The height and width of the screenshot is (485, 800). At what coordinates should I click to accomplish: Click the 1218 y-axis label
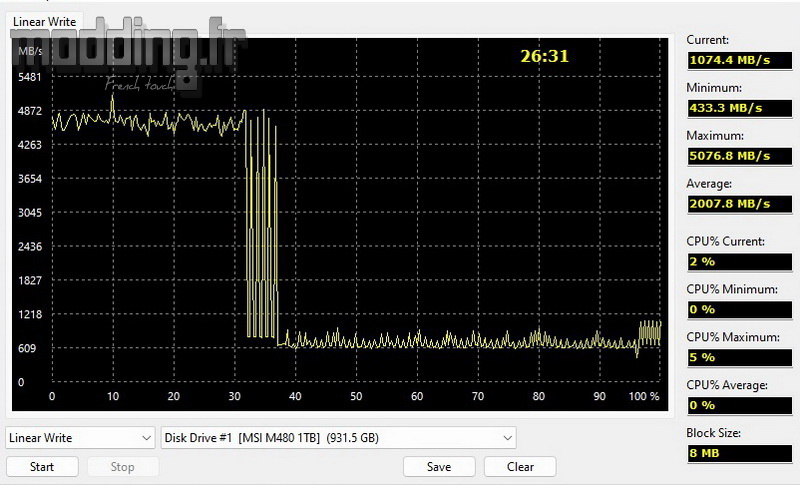[30, 314]
